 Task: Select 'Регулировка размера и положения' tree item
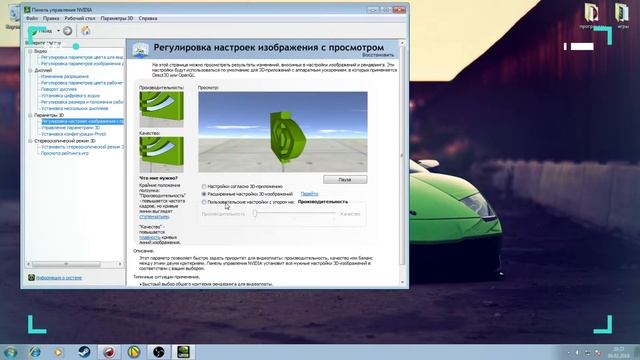point(82,102)
